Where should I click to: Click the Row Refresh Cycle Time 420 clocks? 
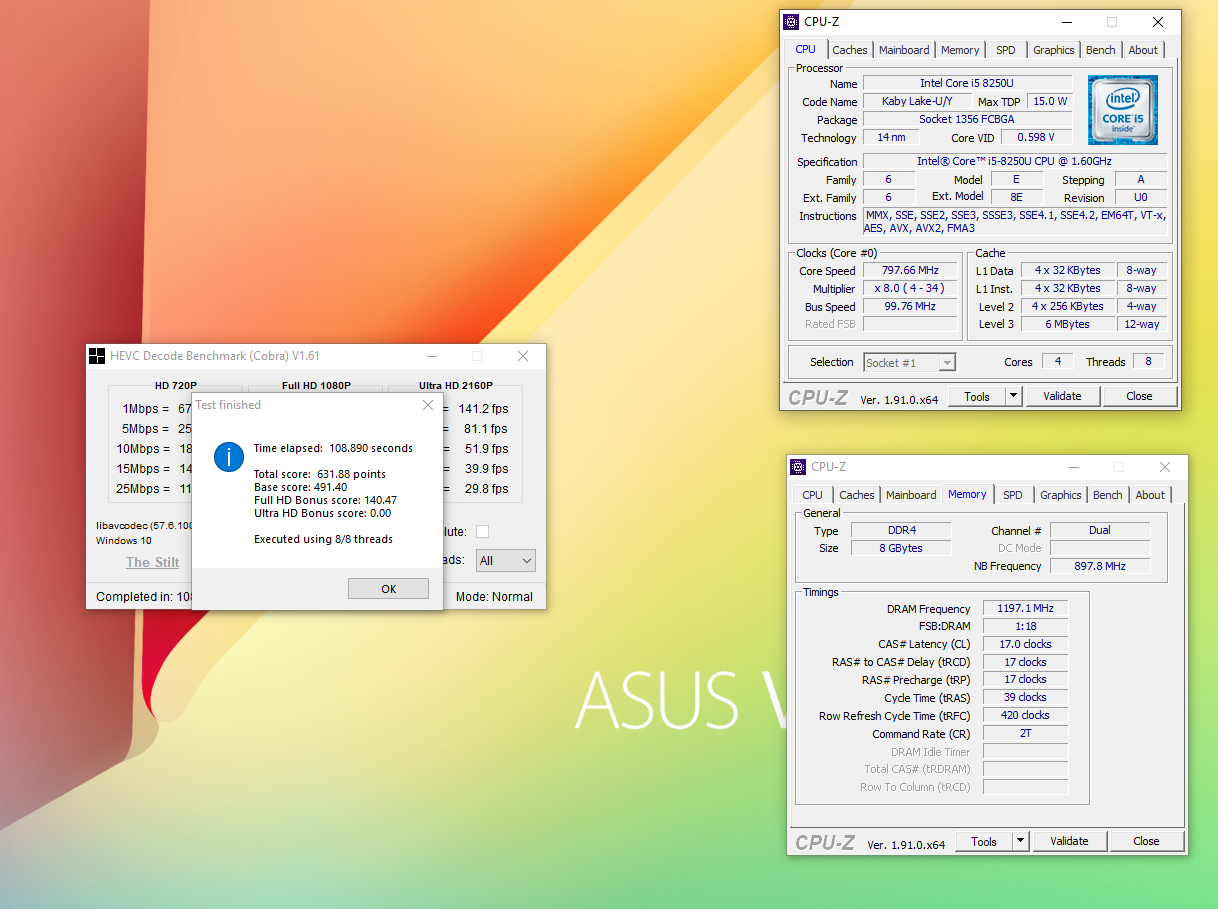1025,715
